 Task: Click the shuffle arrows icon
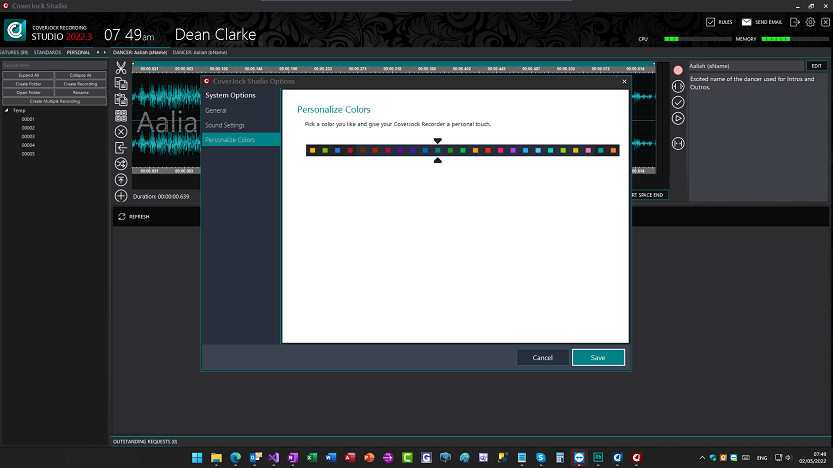[x=121, y=163]
